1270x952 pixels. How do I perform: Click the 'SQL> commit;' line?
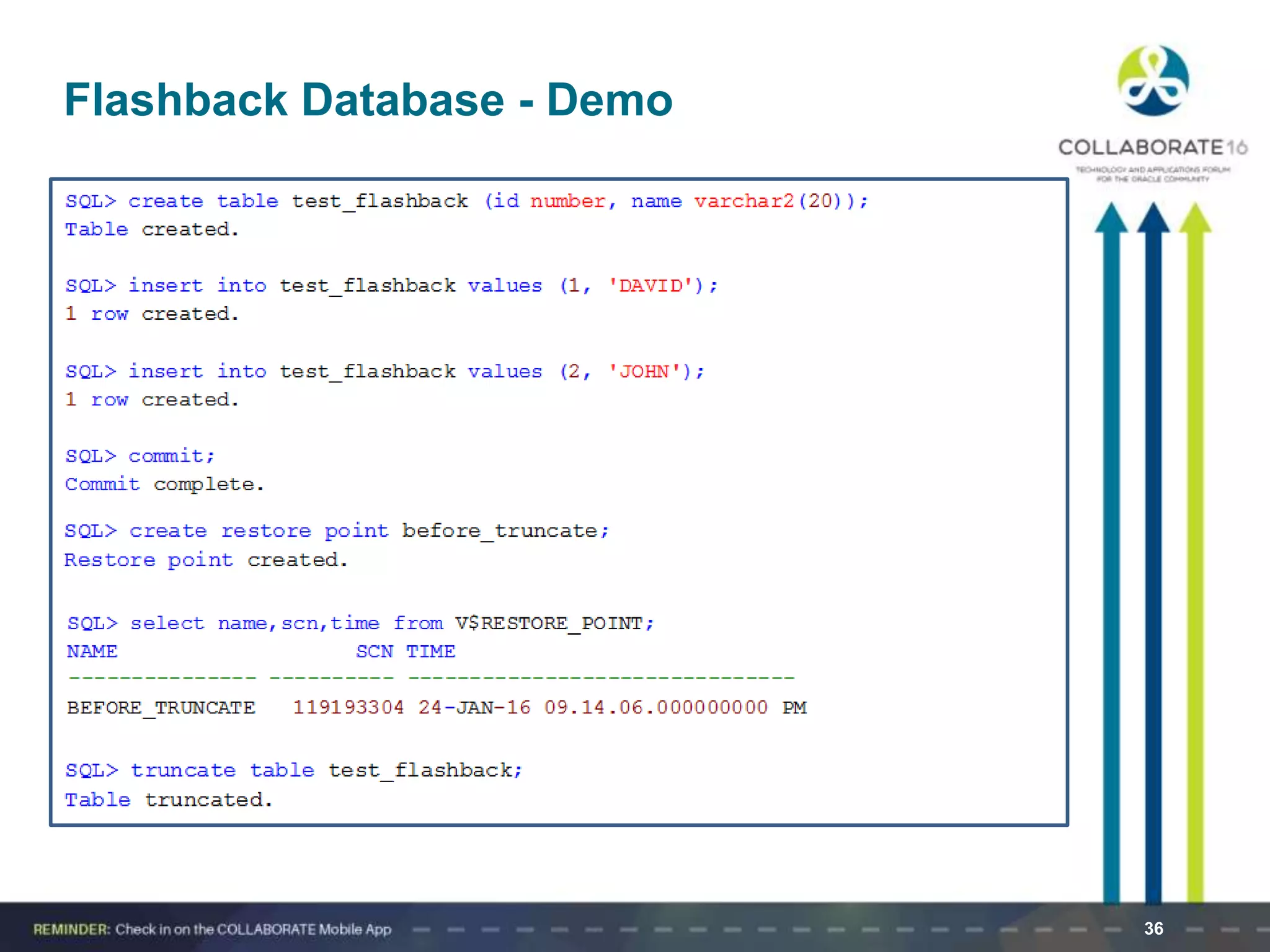tap(140, 456)
